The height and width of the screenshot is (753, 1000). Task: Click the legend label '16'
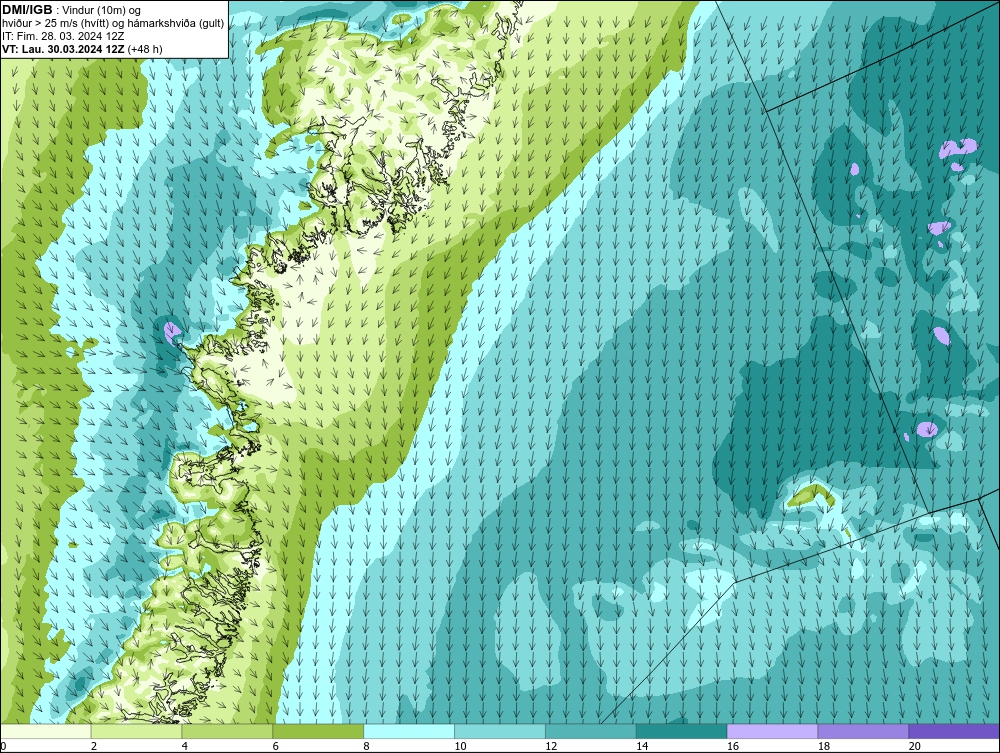733,746
